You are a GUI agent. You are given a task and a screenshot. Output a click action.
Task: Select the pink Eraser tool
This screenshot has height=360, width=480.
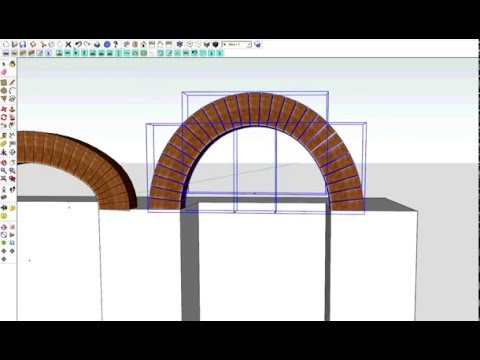click(4, 72)
